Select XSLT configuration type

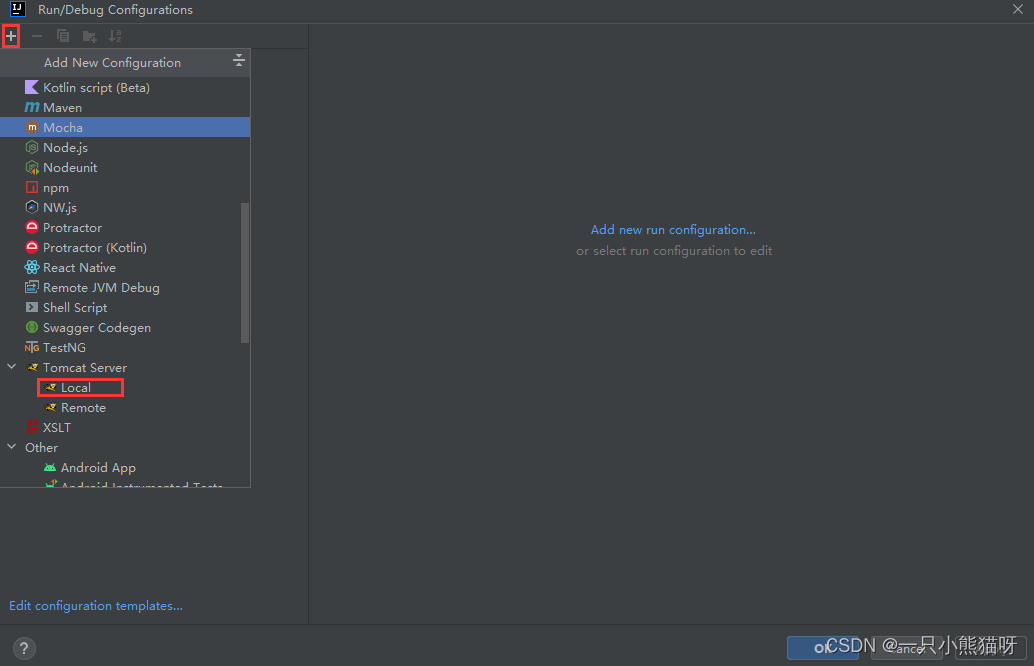(x=125, y=427)
